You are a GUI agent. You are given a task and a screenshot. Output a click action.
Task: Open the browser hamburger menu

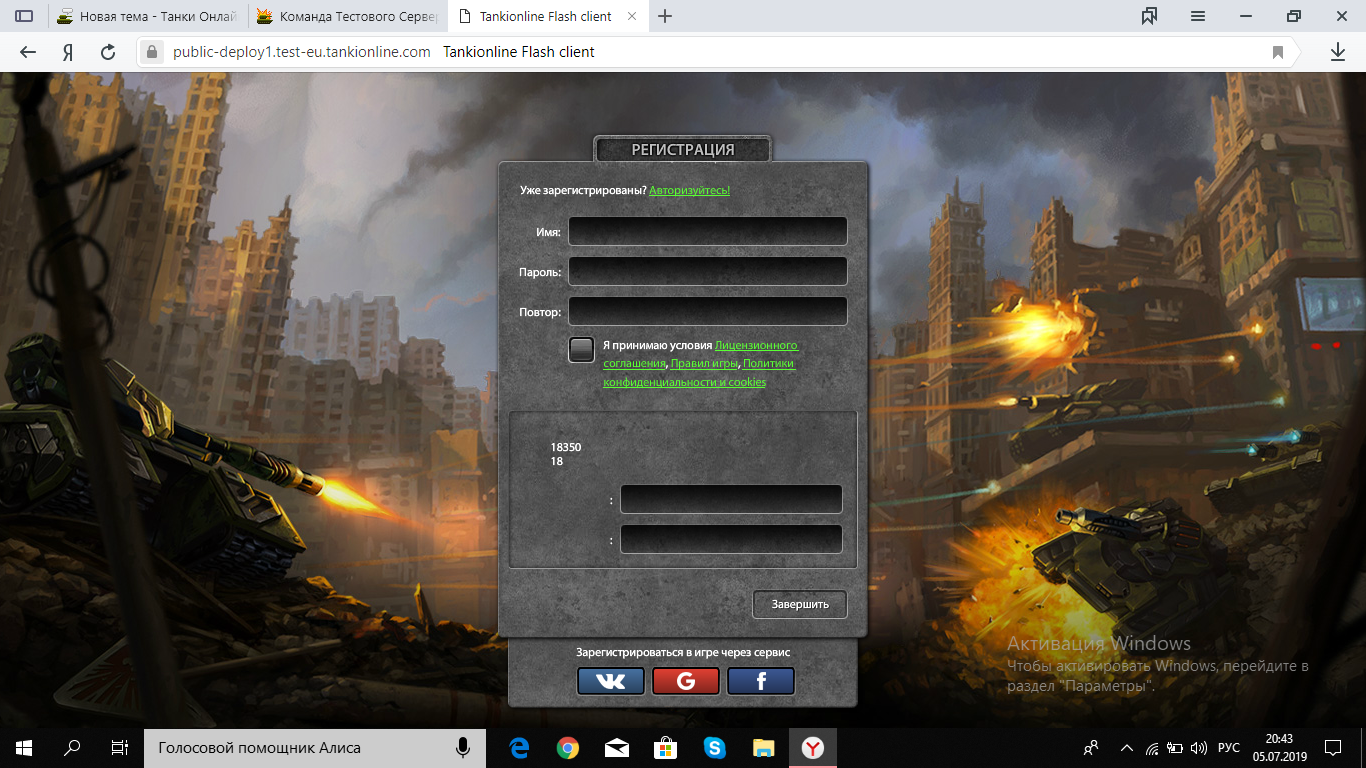click(x=1197, y=16)
